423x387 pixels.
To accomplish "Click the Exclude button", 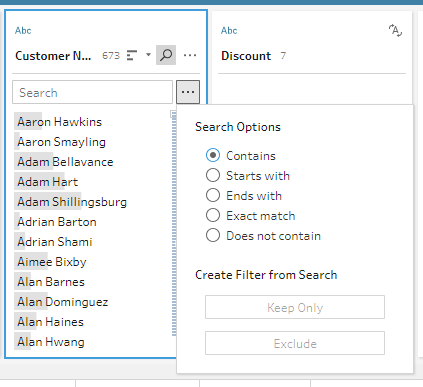I will (295, 343).
